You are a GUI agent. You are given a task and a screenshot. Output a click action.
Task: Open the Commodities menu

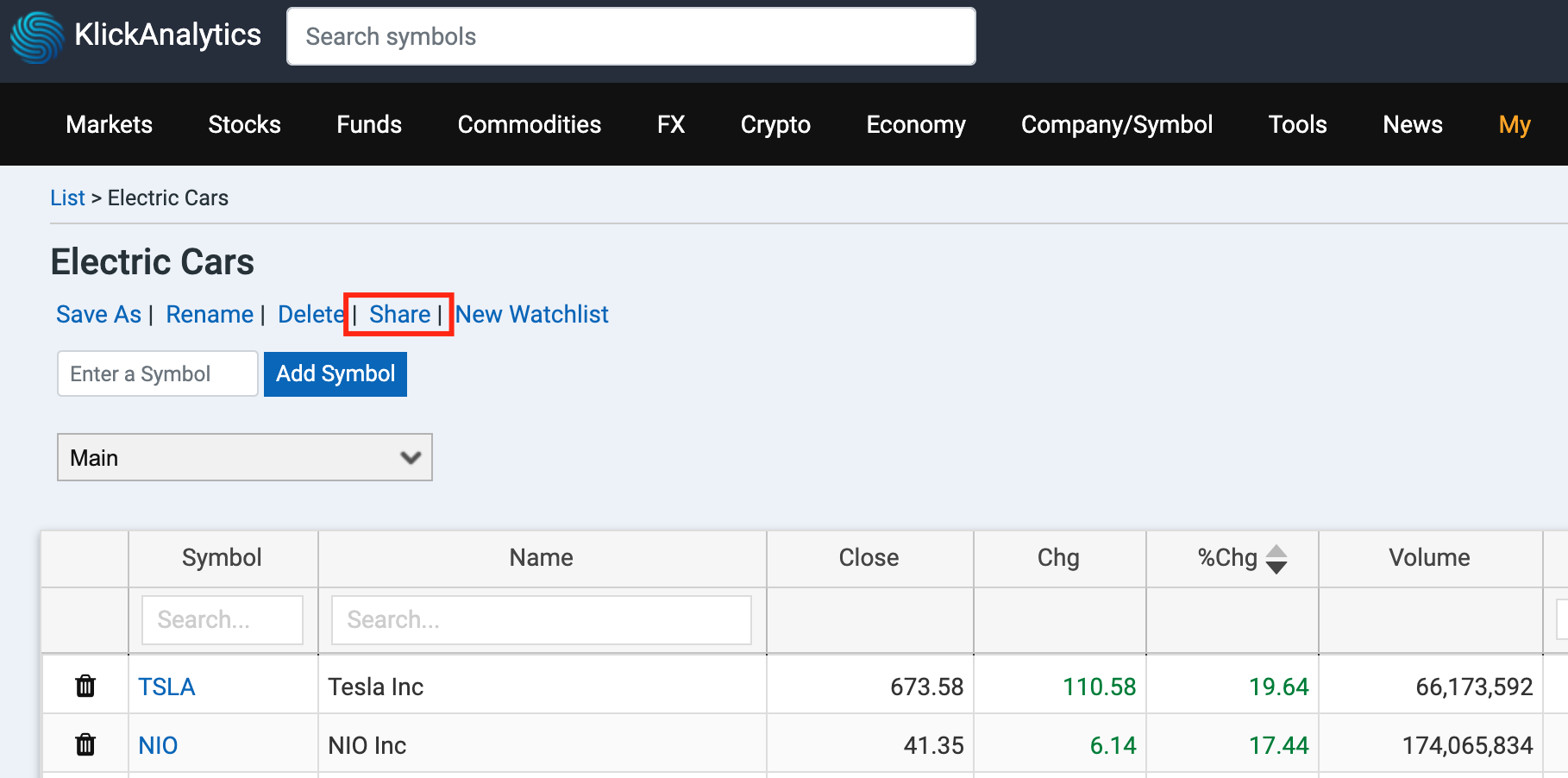point(530,124)
